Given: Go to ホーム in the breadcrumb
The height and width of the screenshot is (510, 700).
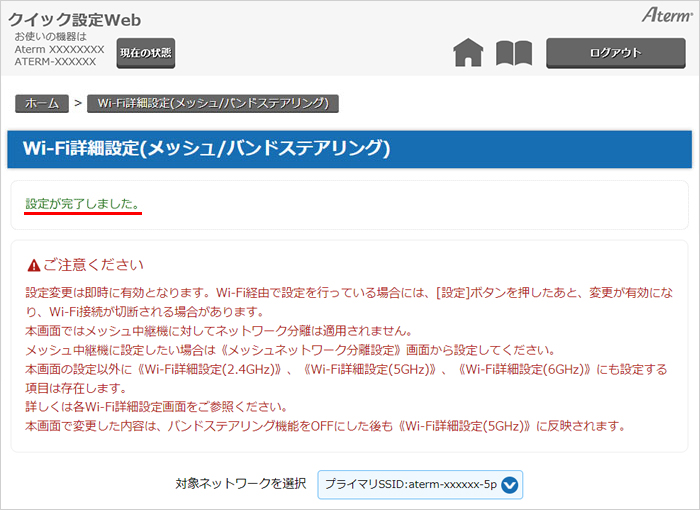Looking at the screenshot, I should click(x=42, y=103).
